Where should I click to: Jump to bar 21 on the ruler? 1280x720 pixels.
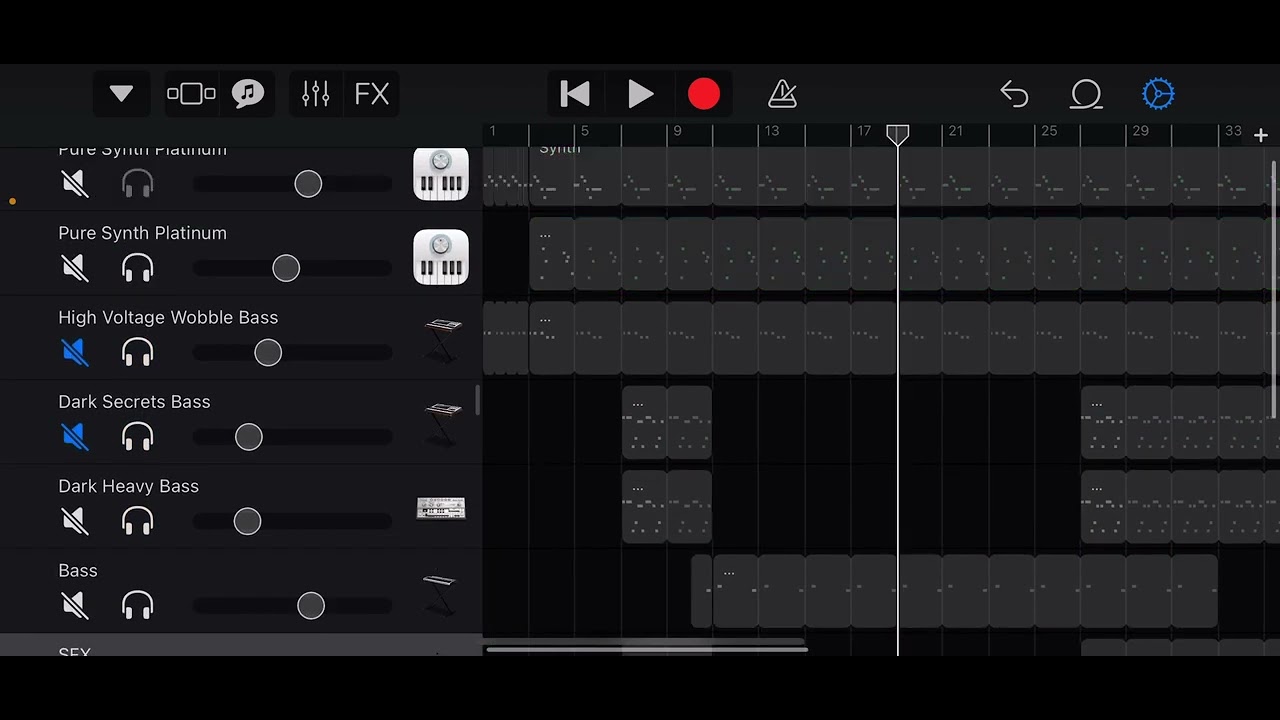(x=956, y=131)
